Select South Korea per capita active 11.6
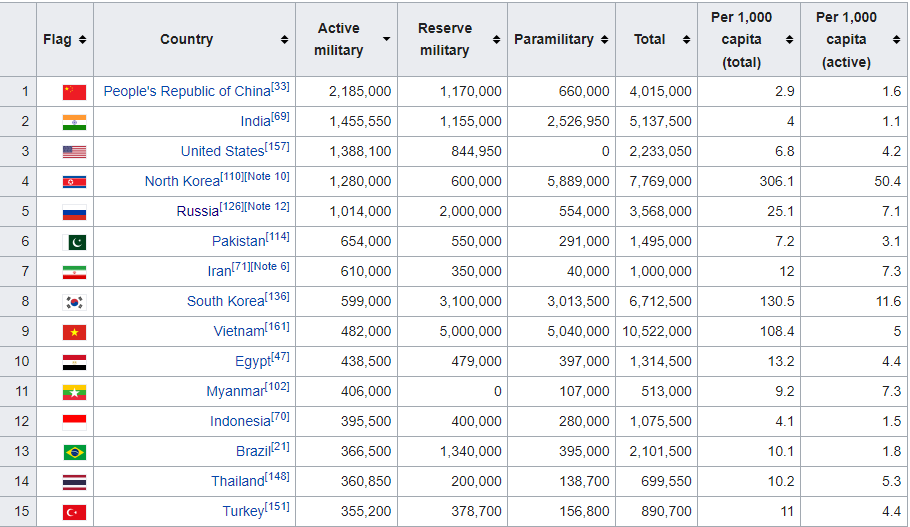This screenshot has height=527, width=910. click(x=889, y=302)
